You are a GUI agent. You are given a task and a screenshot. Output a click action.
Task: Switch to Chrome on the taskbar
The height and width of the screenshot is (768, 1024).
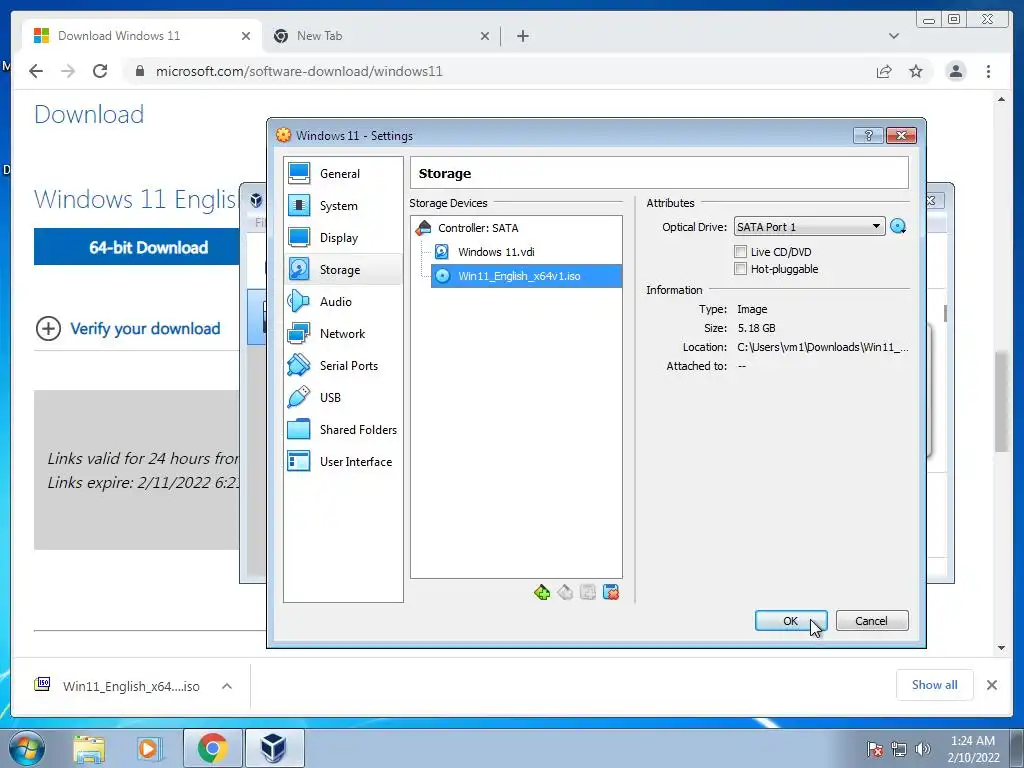[213, 748]
